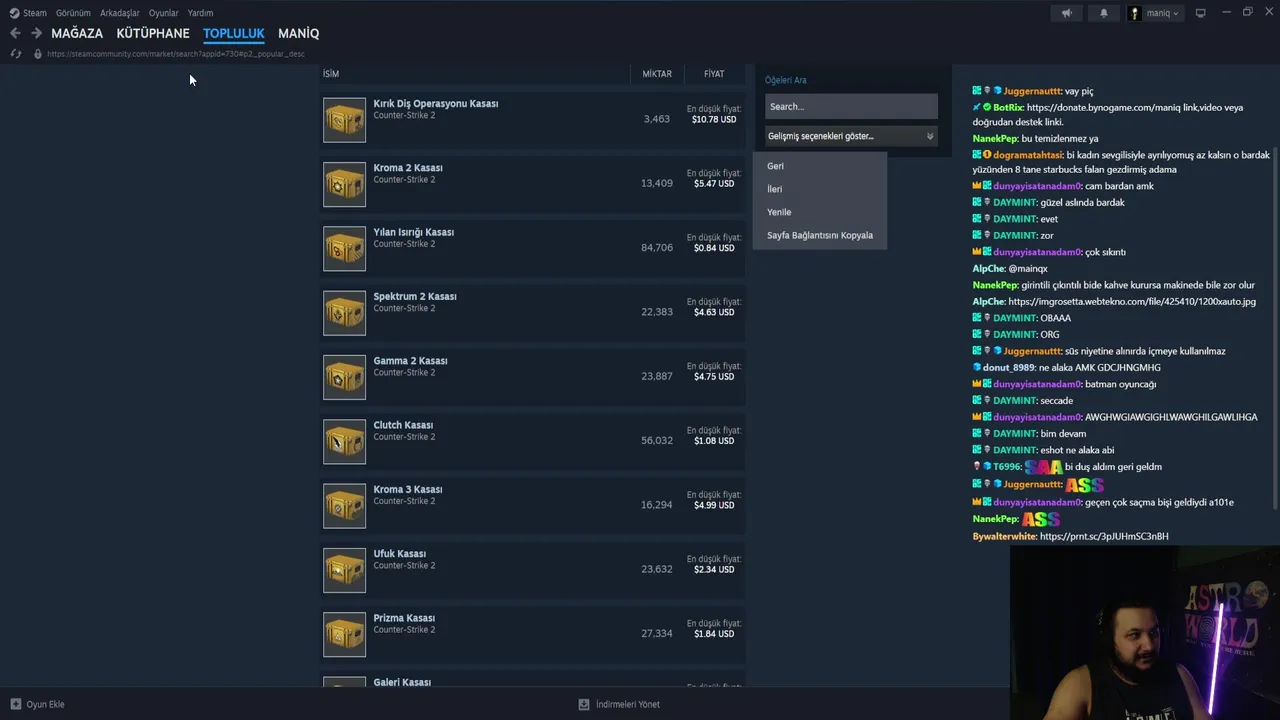The height and width of the screenshot is (720, 1280).
Task: Open the Arkadaşlar menu
Action: (x=120, y=13)
